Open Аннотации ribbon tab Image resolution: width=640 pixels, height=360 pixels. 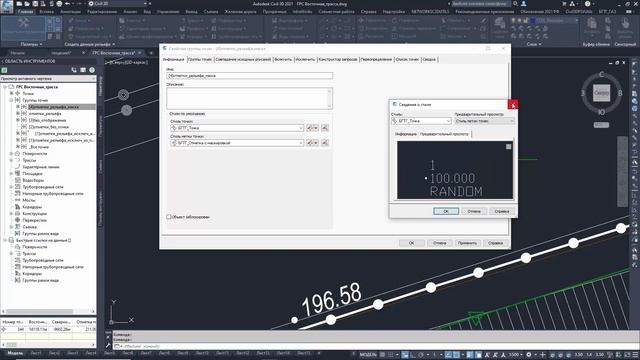coord(70,12)
